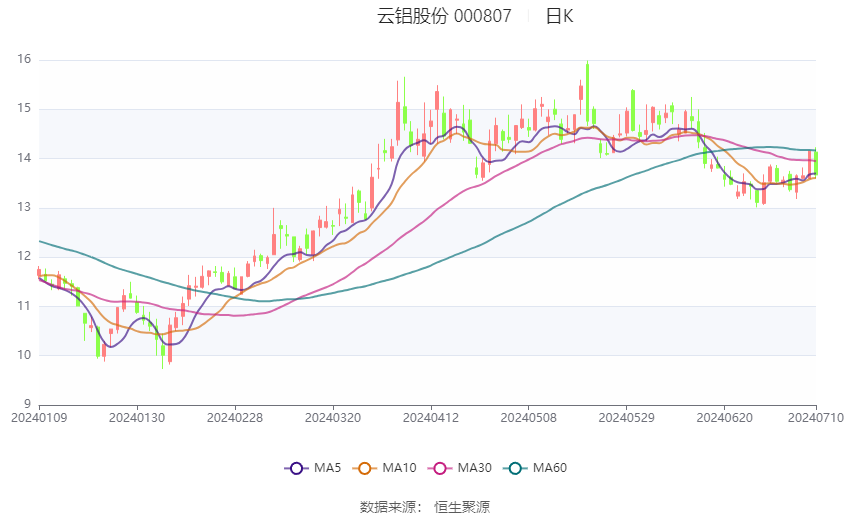The width and height of the screenshot is (850, 517).
Task: Click the chart title 云铝股份 000807
Action: pos(444,16)
